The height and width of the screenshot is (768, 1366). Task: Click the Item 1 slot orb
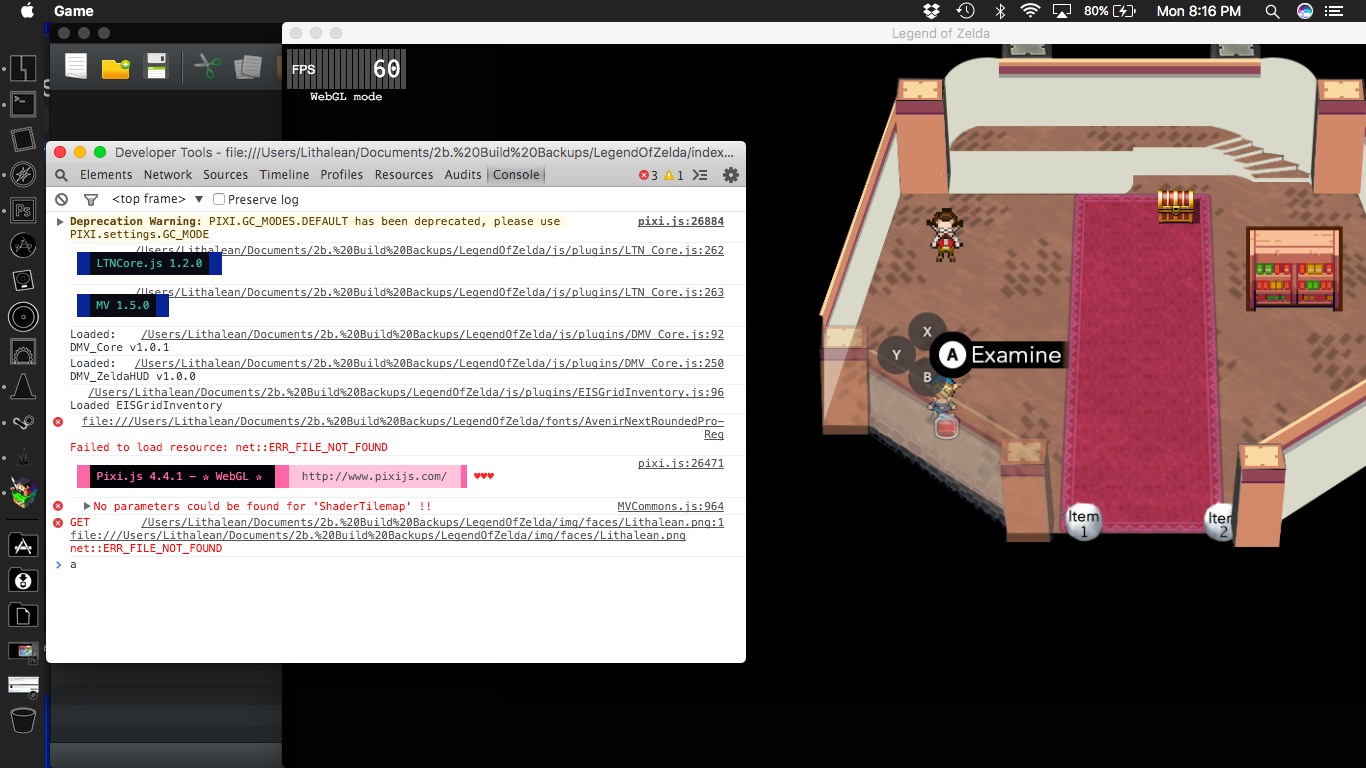tap(1083, 521)
